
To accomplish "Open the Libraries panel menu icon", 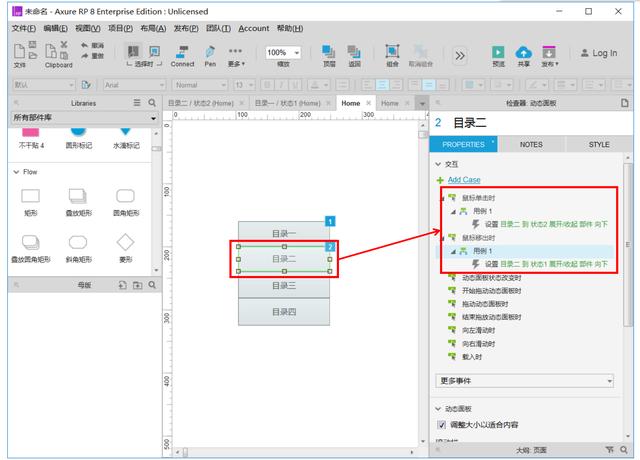I will click(137, 103).
